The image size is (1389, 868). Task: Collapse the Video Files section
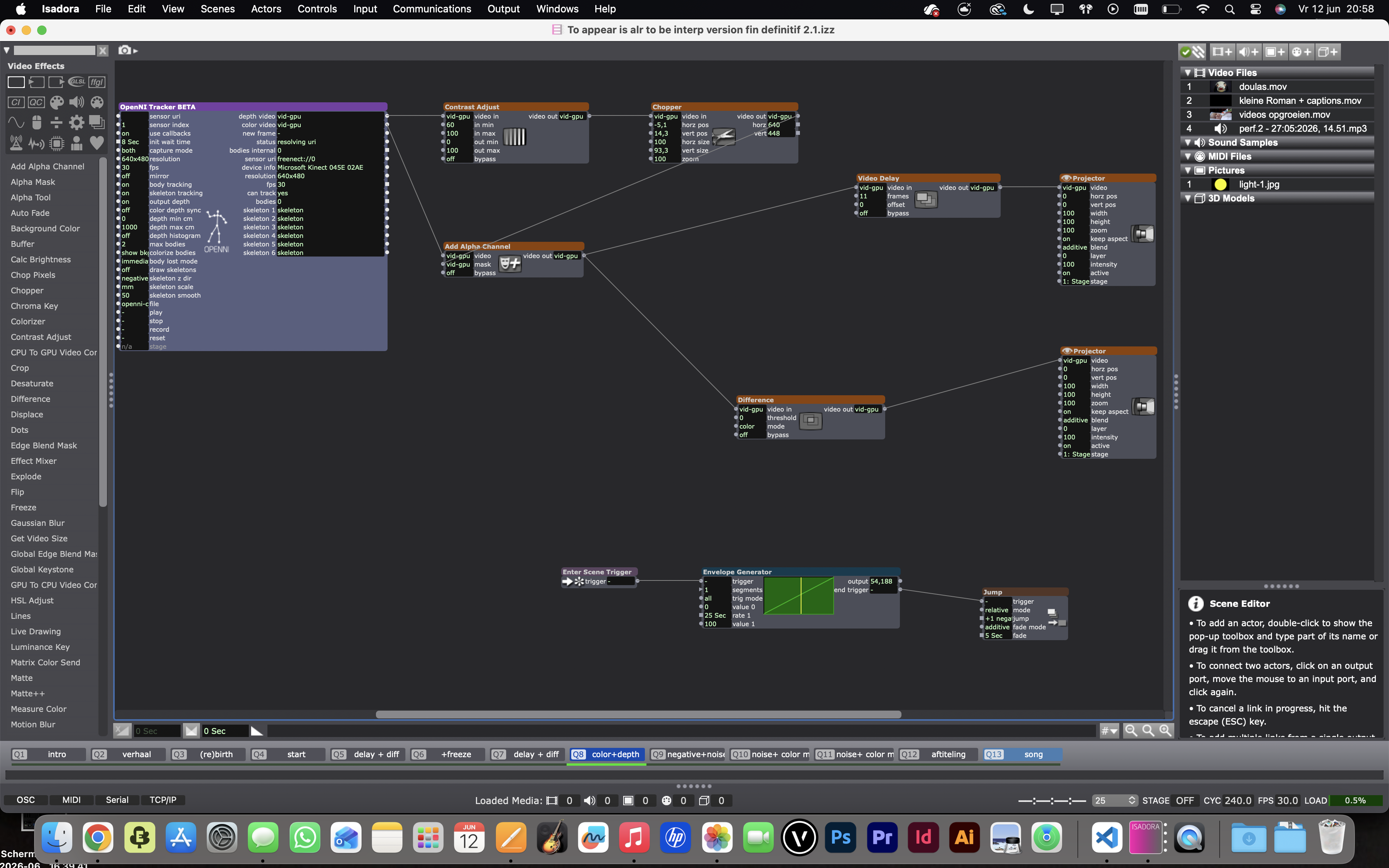(x=1187, y=73)
